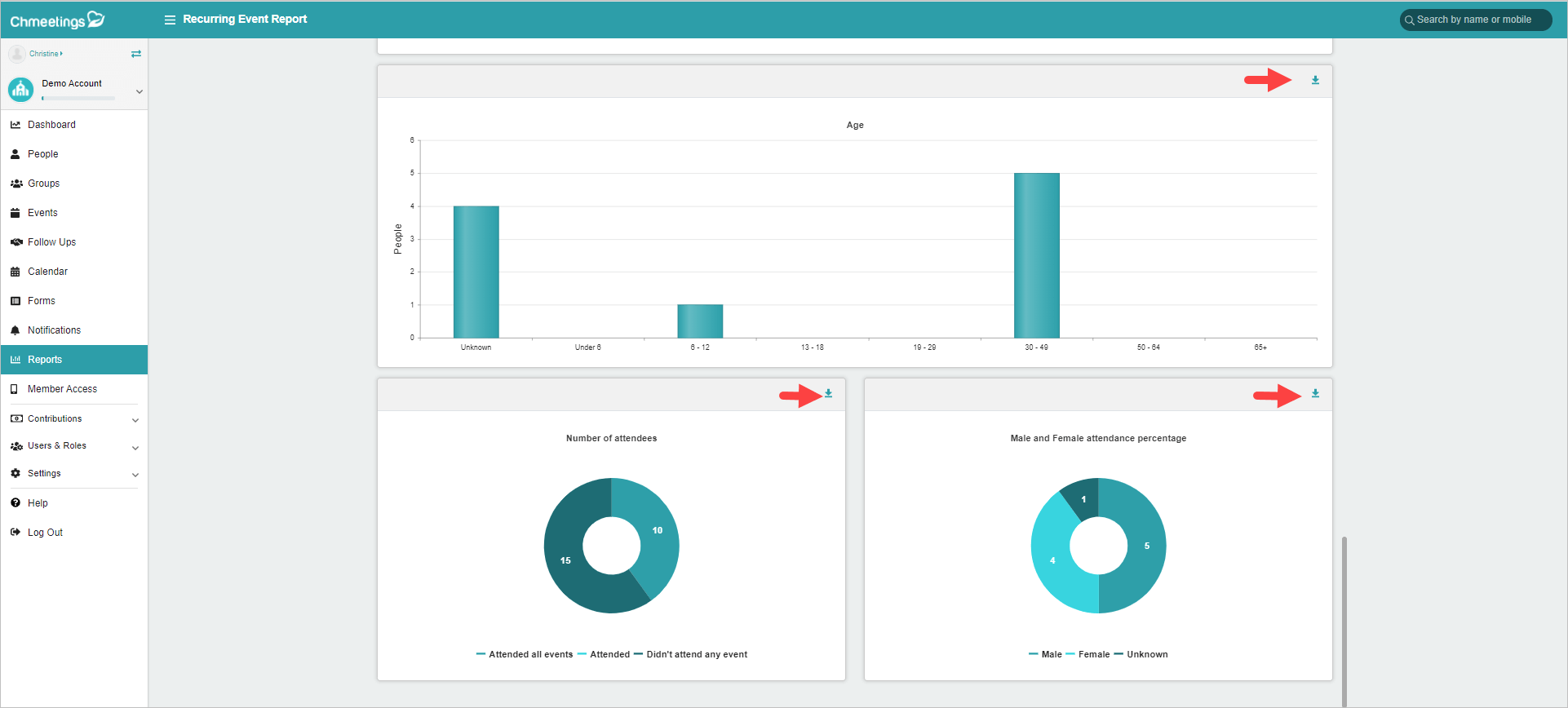Toggle the Attended legend entry
Screen dimensions: 1568x708
pos(604,654)
